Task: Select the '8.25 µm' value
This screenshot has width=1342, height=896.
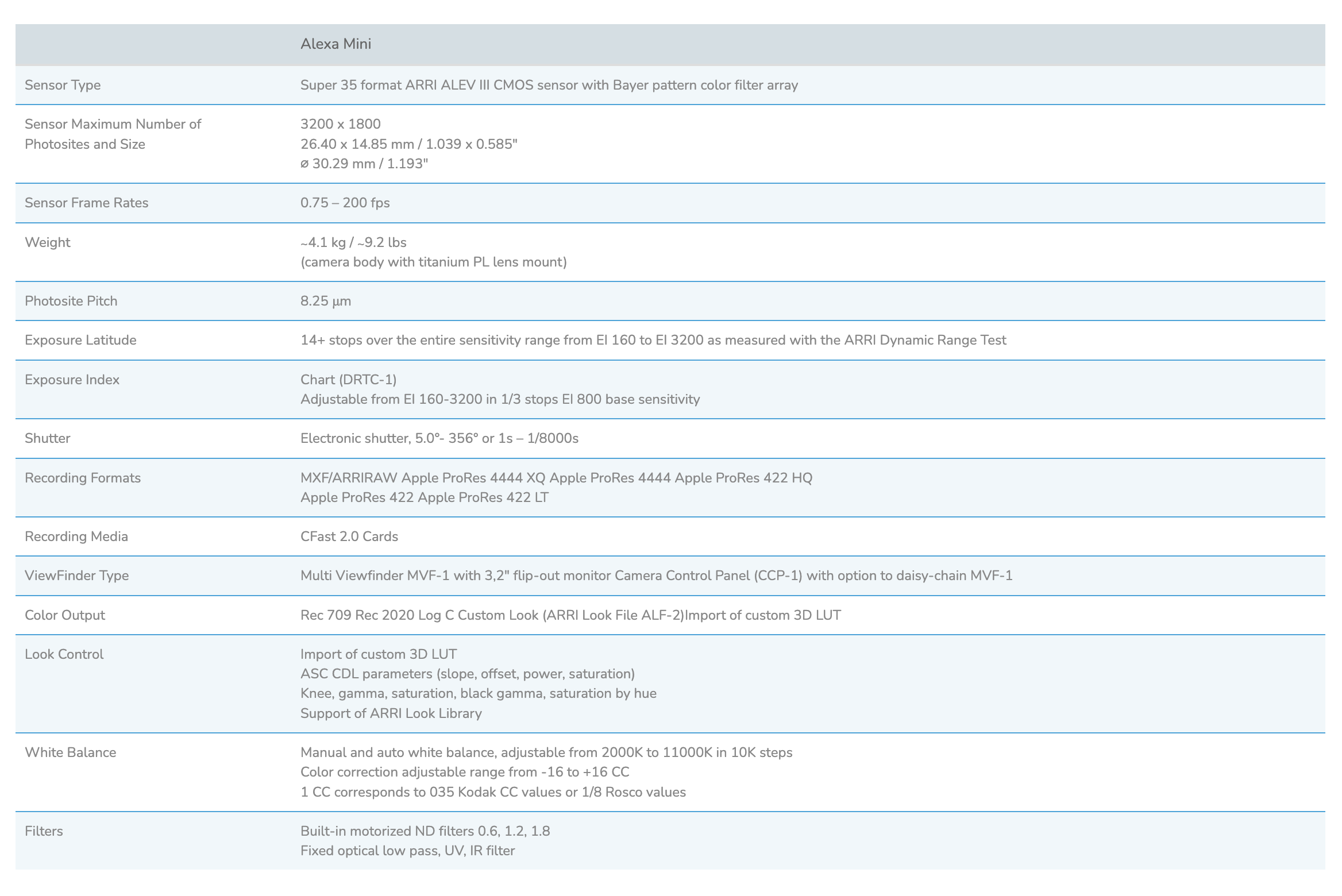Action: coord(326,301)
